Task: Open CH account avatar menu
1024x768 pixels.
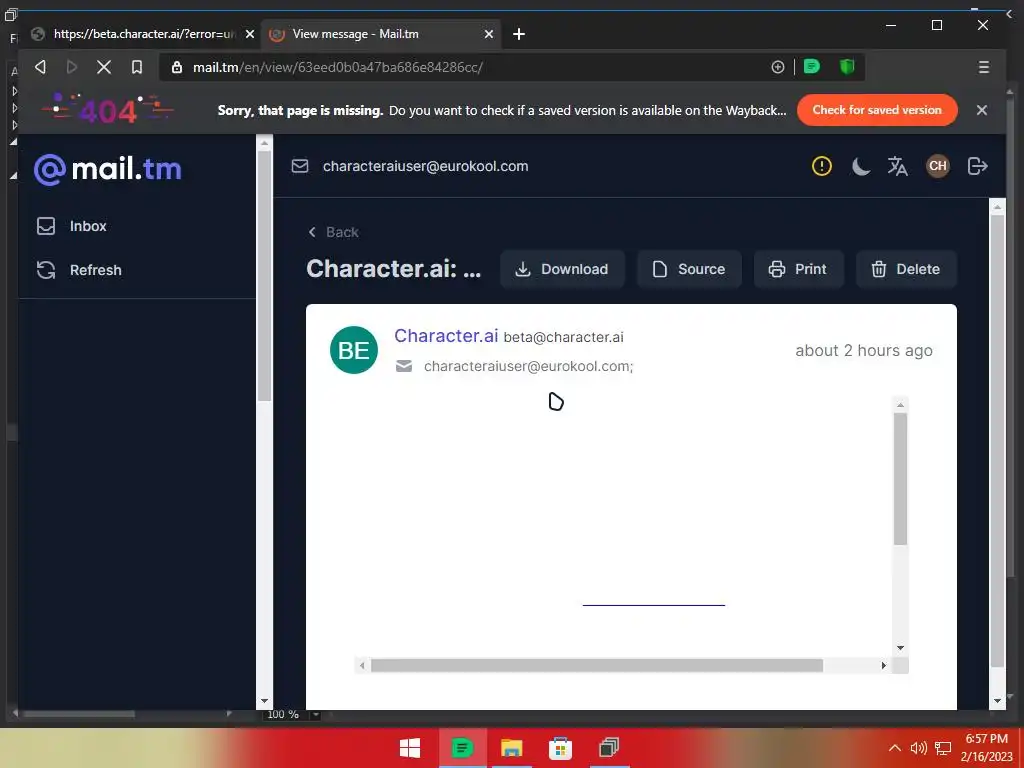Action: coord(938,166)
